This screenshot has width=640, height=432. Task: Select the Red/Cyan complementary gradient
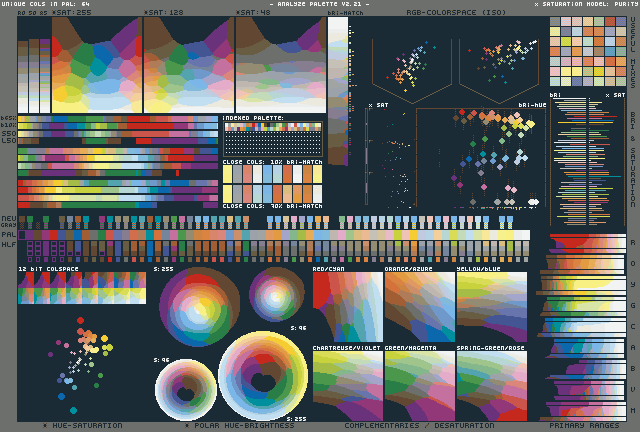click(346, 307)
